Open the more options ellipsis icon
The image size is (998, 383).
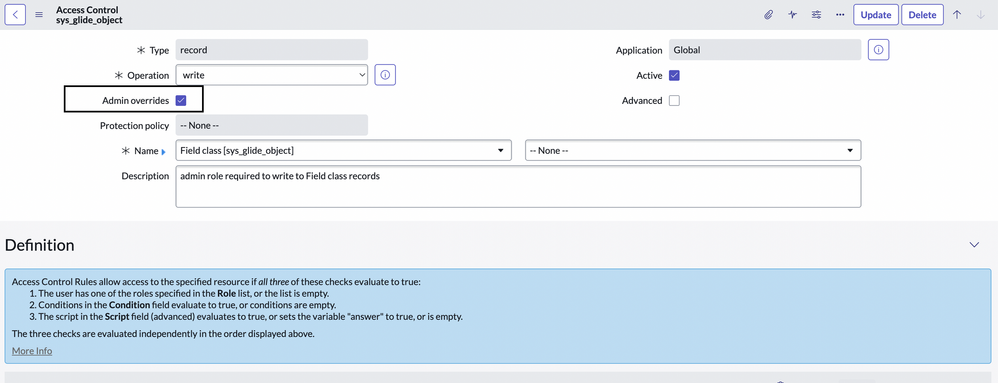click(x=840, y=15)
